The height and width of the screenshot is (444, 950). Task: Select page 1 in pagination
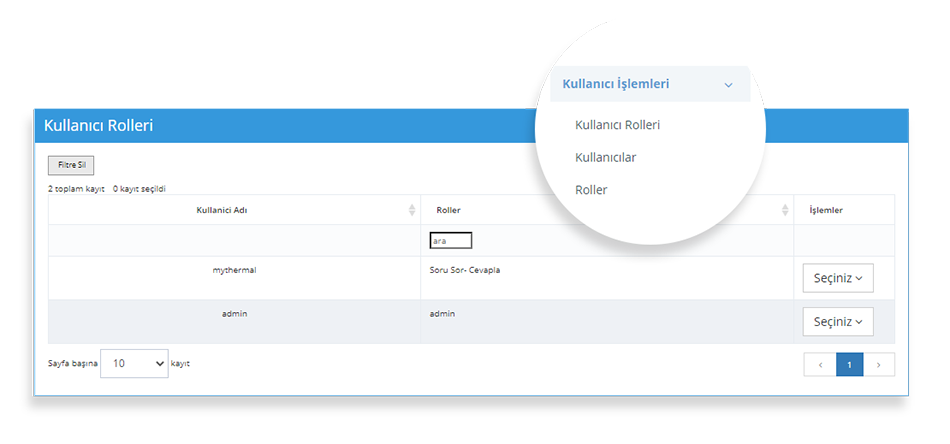[x=849, y=365]
